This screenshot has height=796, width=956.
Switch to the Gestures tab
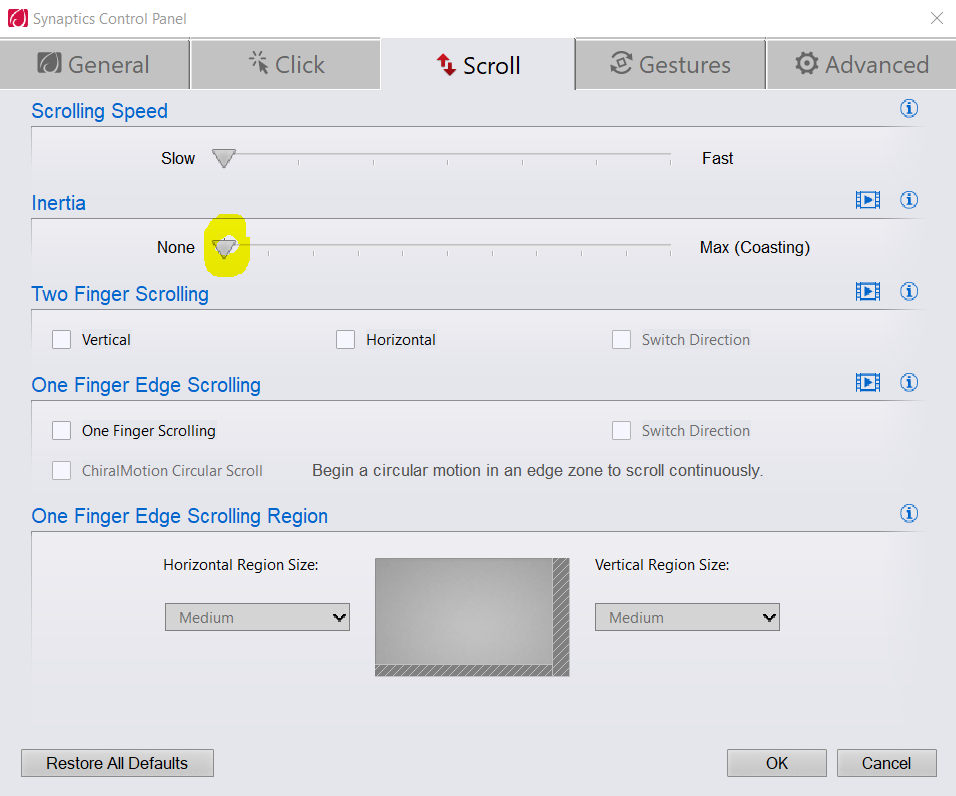[x=670, y=64]
